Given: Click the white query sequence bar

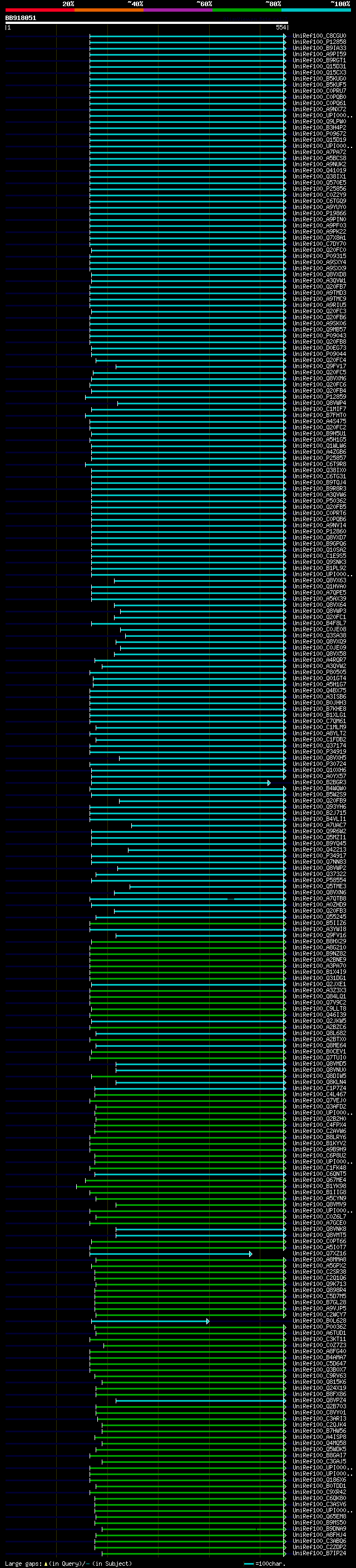Looking at the screenshot, I should pos(147,22).
